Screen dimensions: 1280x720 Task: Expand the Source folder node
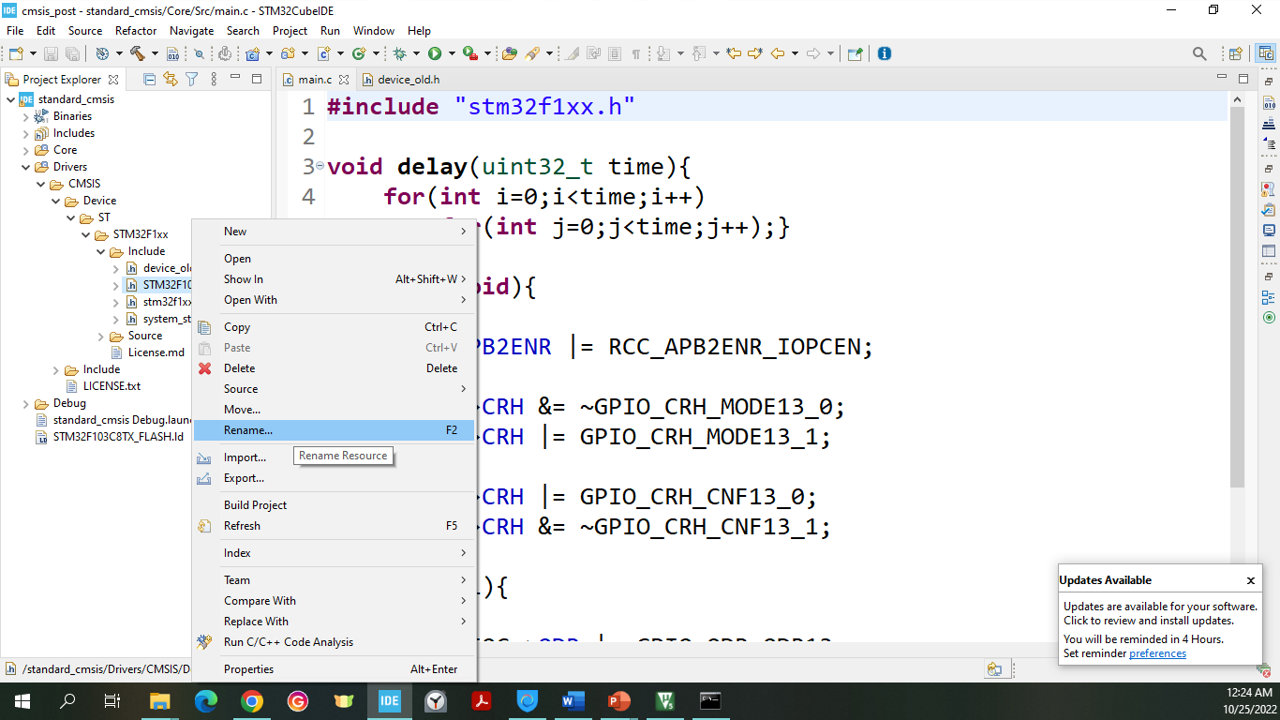(x=101, y=336)
